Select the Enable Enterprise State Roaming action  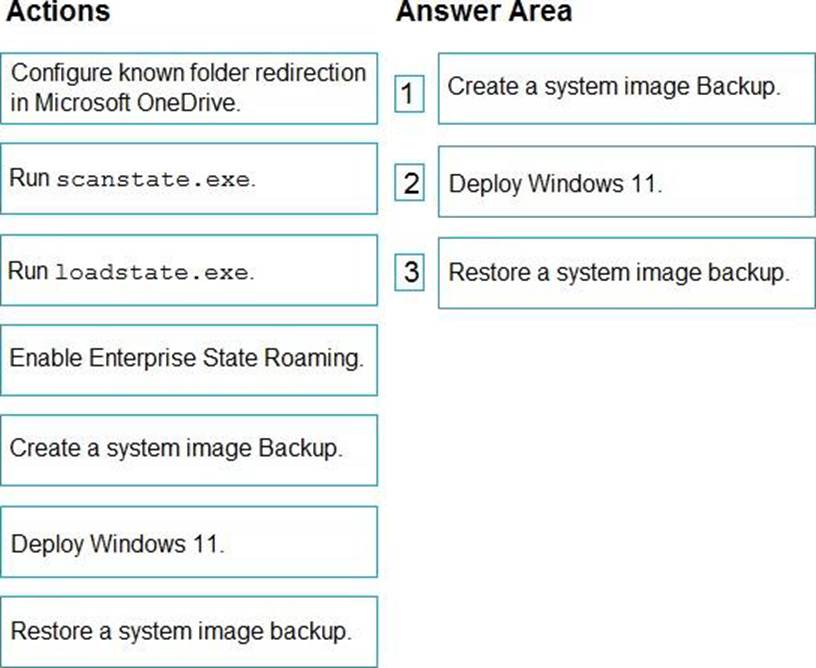189,359
